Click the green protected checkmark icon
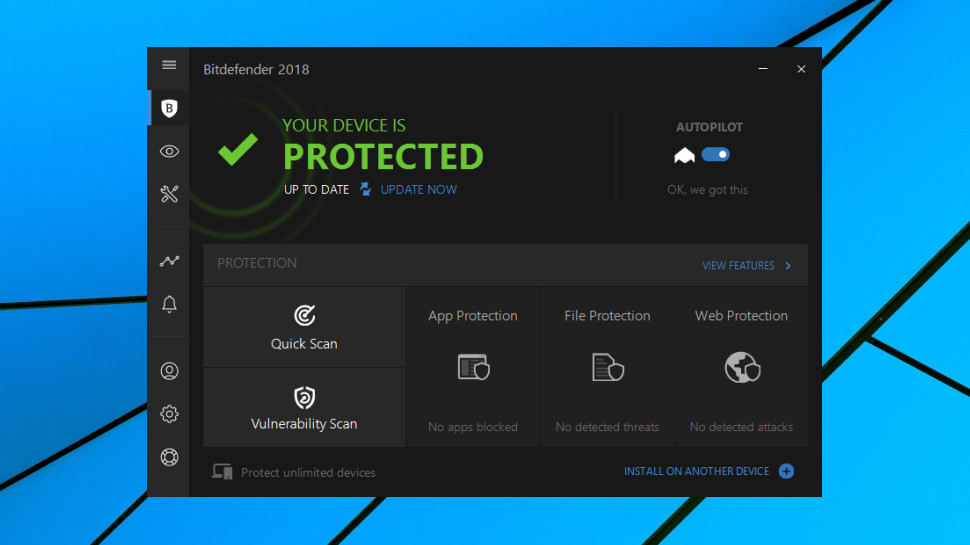The image size is (970, 545). pos(238,149)
